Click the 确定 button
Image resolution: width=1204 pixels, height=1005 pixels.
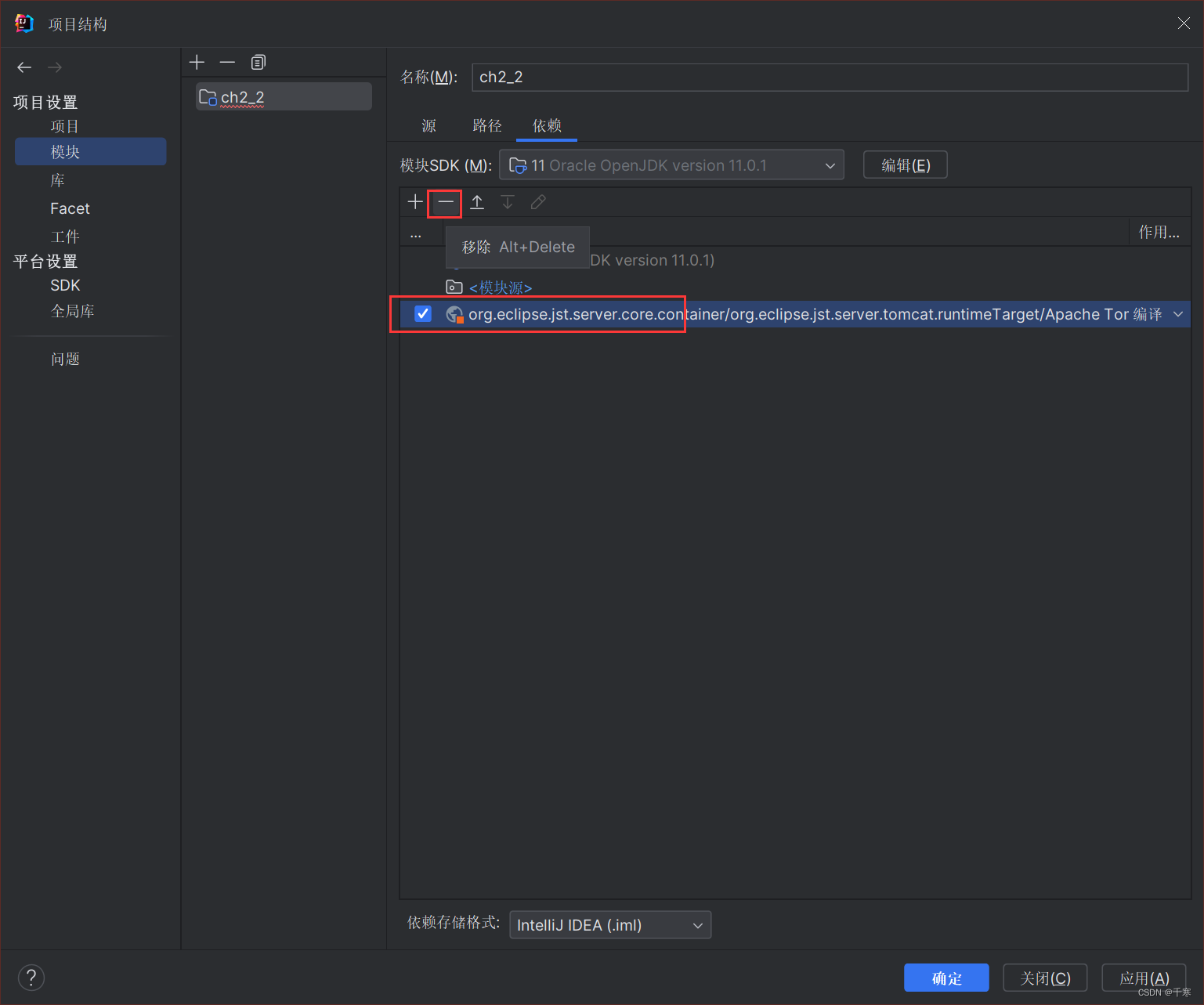pos(946,978)
